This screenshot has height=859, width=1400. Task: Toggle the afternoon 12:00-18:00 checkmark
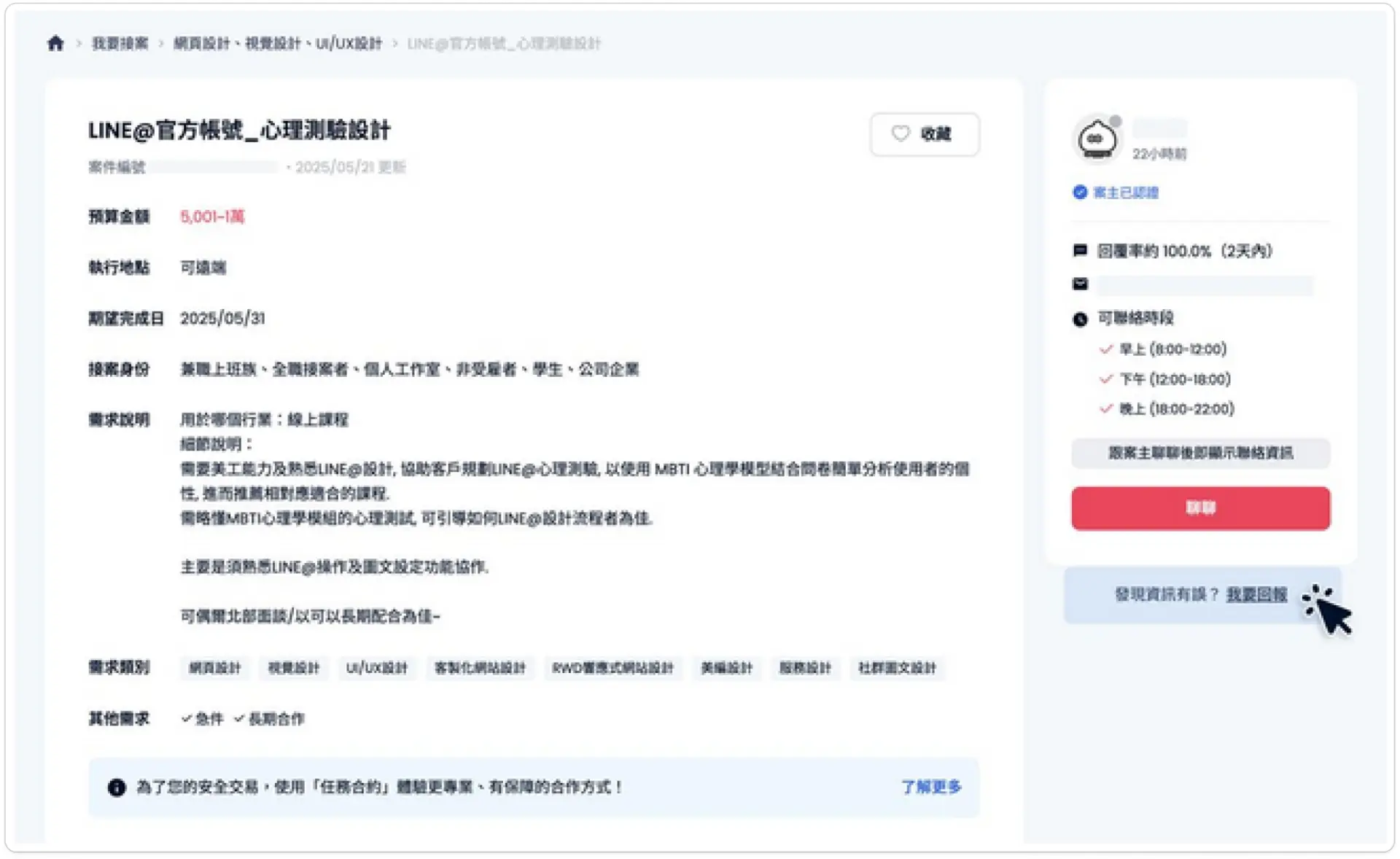1106,379
